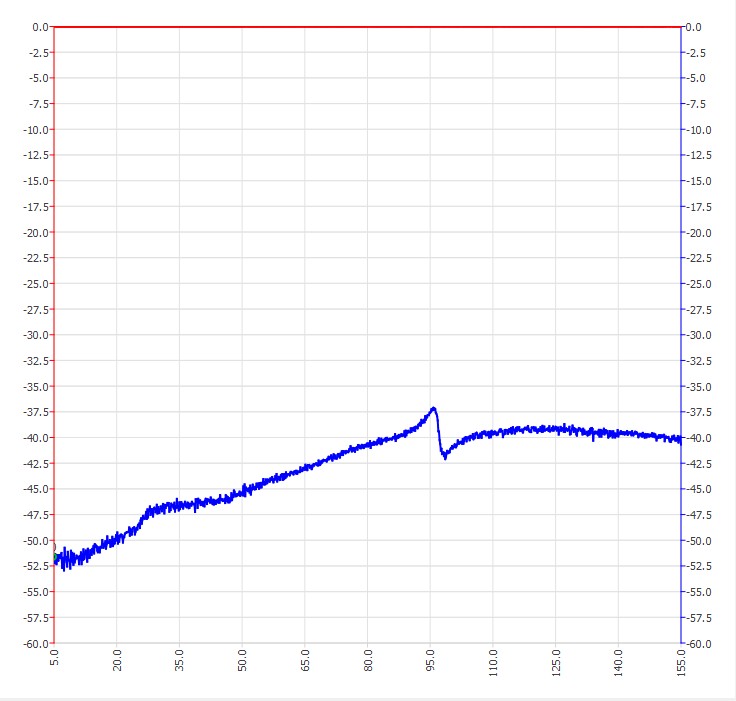Click -2.5 on the blue right axis
This screenshot has height=701, width=736.
[x=696, y=53]
